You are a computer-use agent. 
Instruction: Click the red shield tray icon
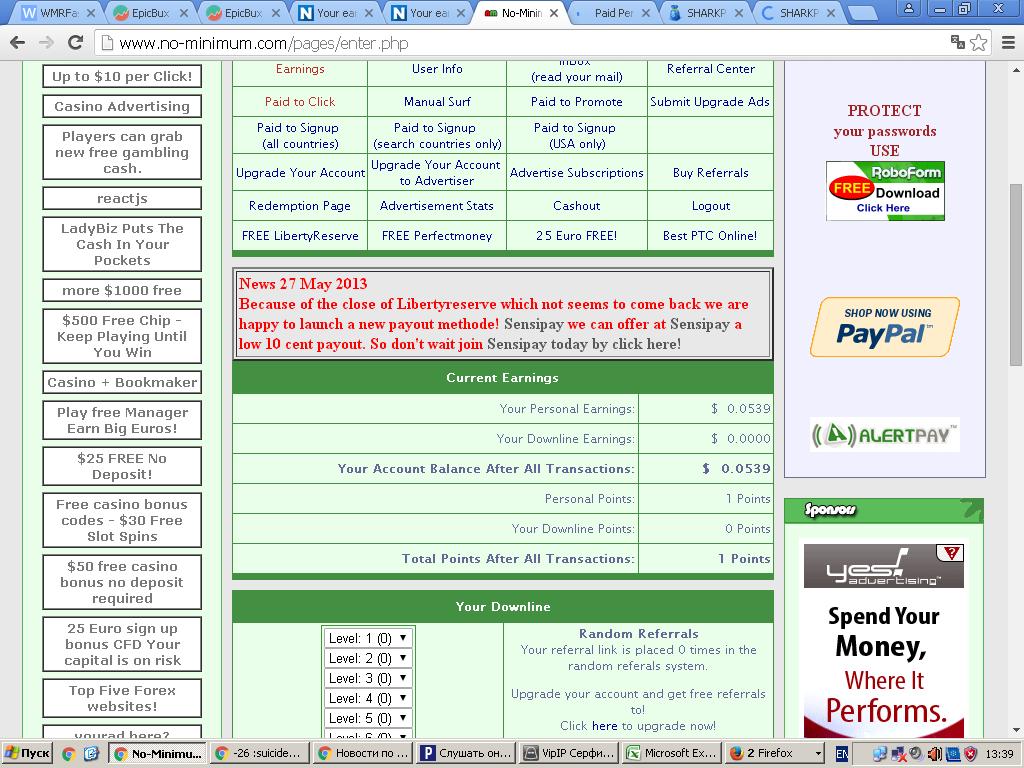971,754
